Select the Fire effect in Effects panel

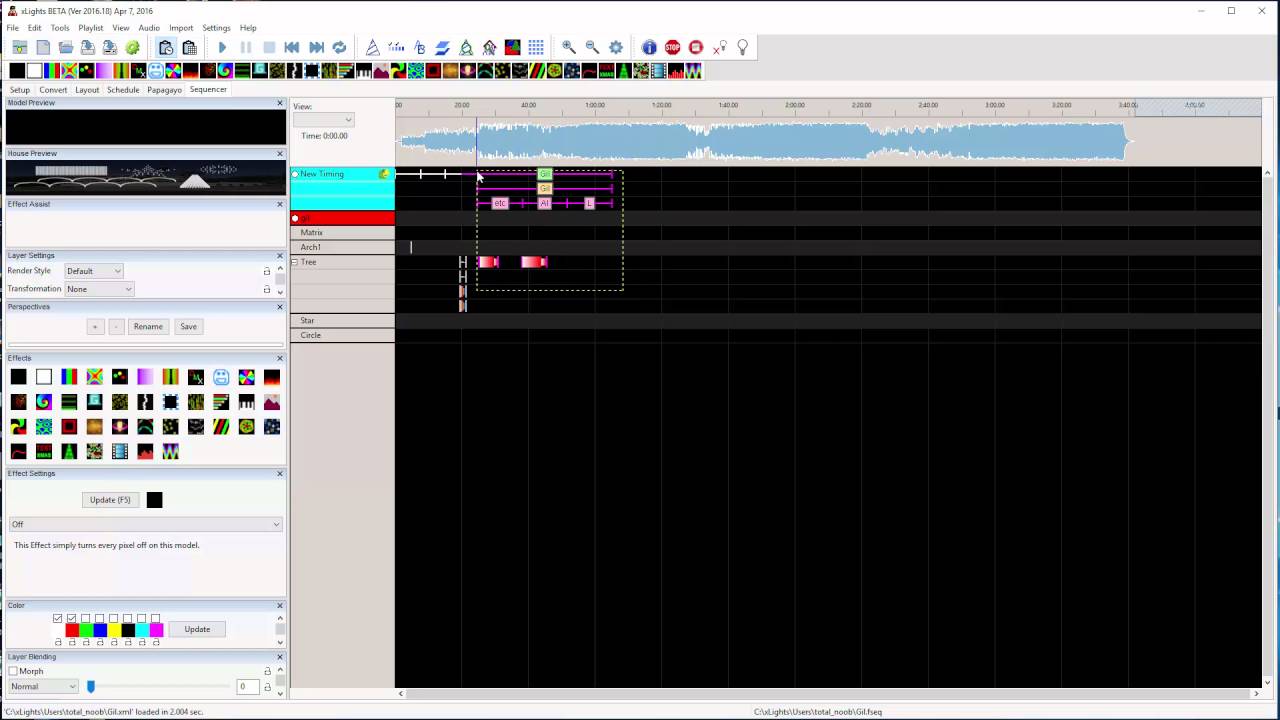pyautogui.click(x=272, y=377)
